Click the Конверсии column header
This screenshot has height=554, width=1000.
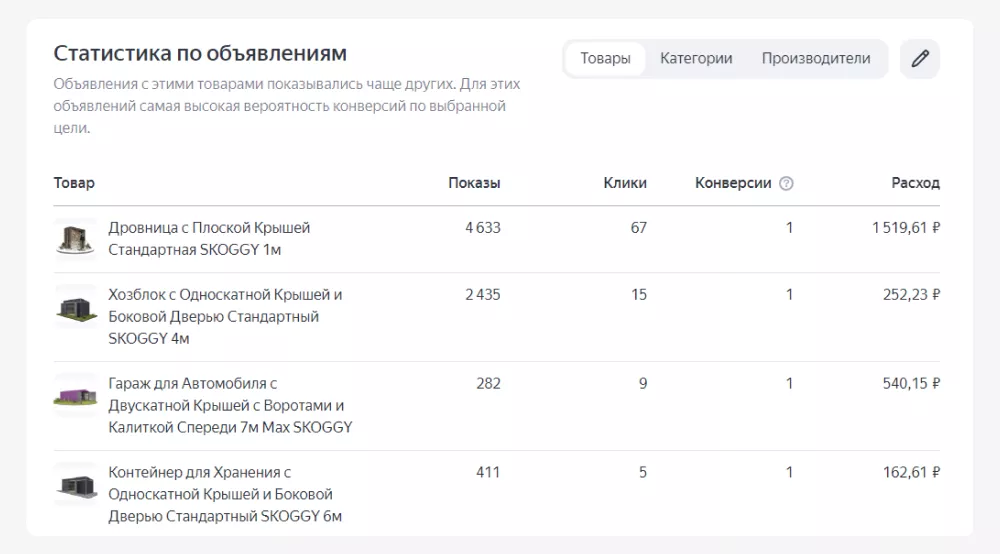tap(733, 183)
